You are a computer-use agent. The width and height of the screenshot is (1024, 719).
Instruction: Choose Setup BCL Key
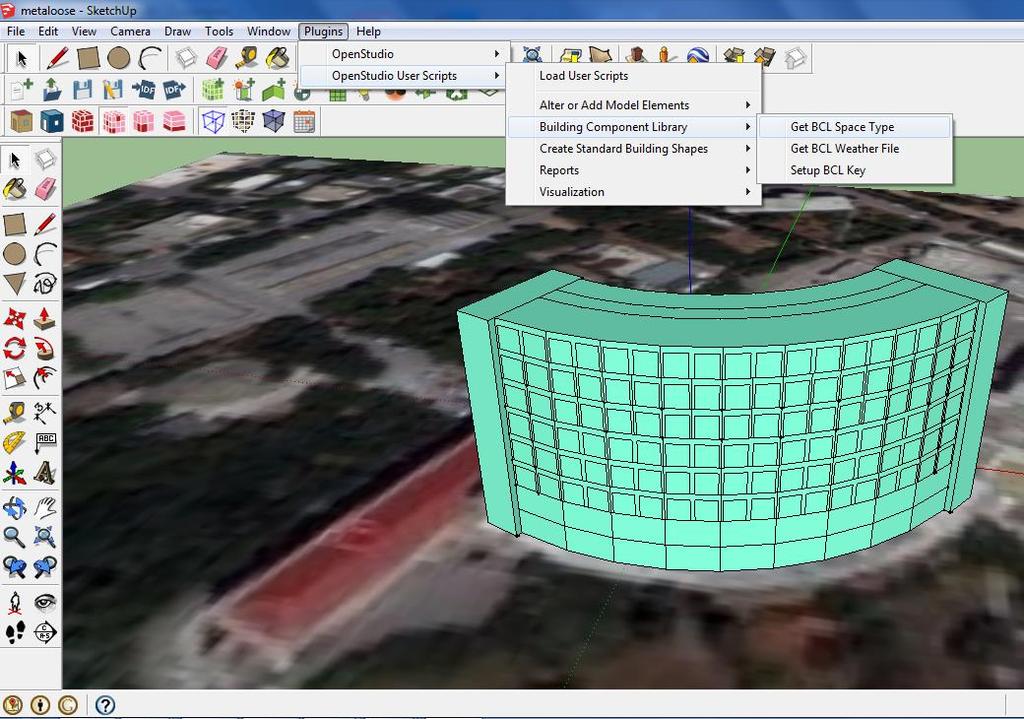pyautogui.click(x=854, y=170)
